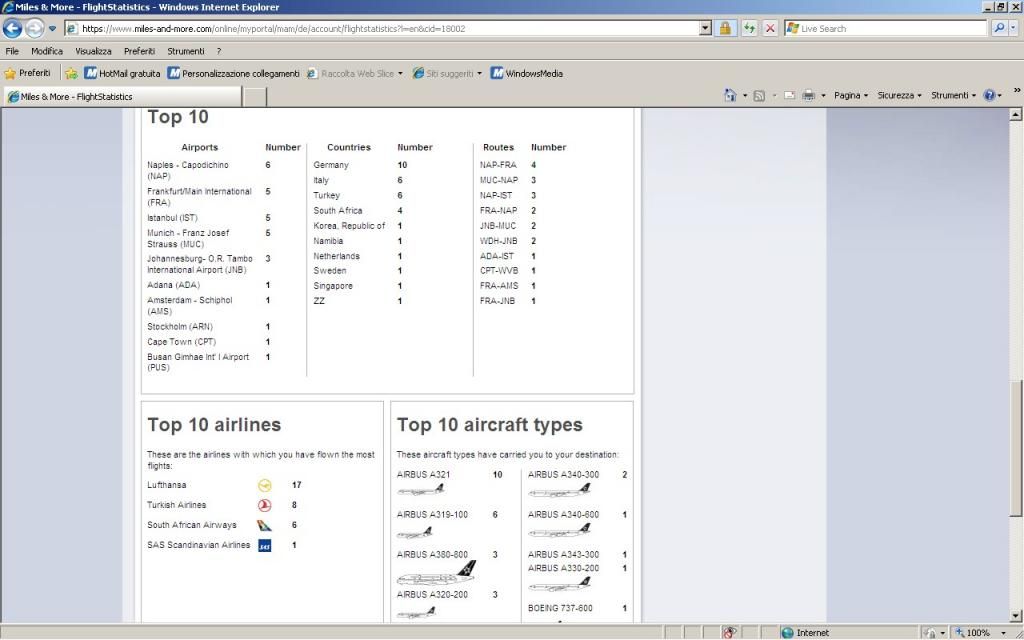Click the Home page icon
Viewport: 1024px width, 640px height.
730,95
